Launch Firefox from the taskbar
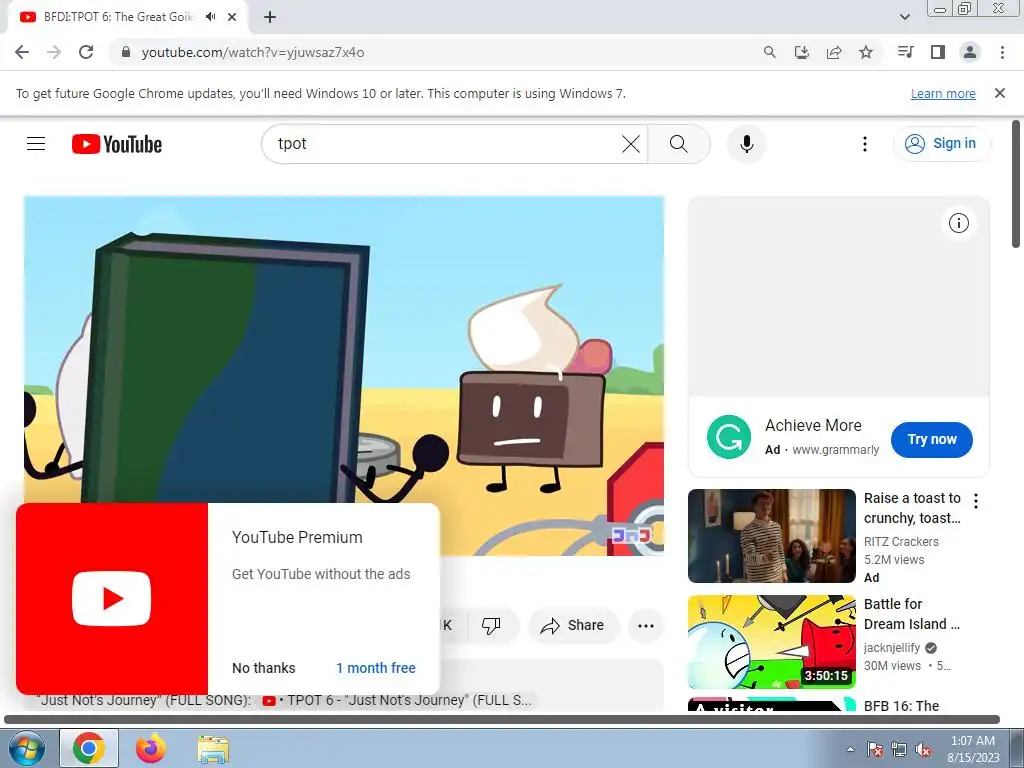 click(151, 748)
